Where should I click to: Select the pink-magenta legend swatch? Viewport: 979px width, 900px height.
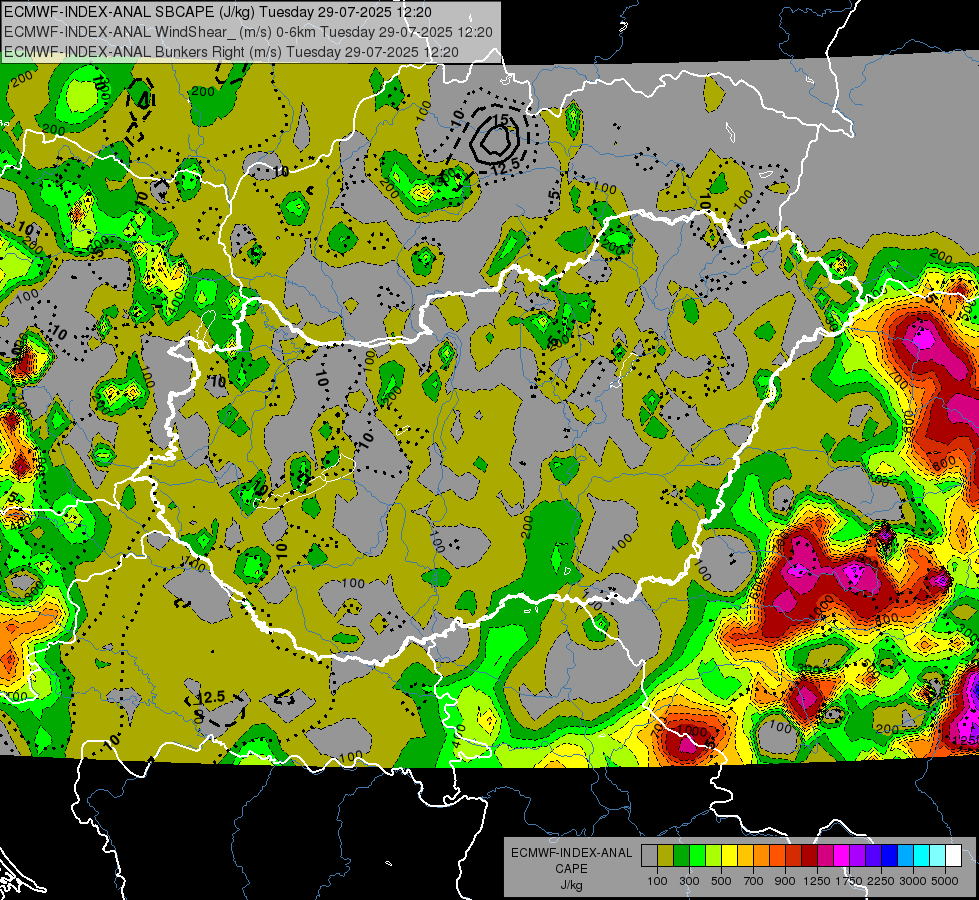pyautogui.click(x=825, y=856)
